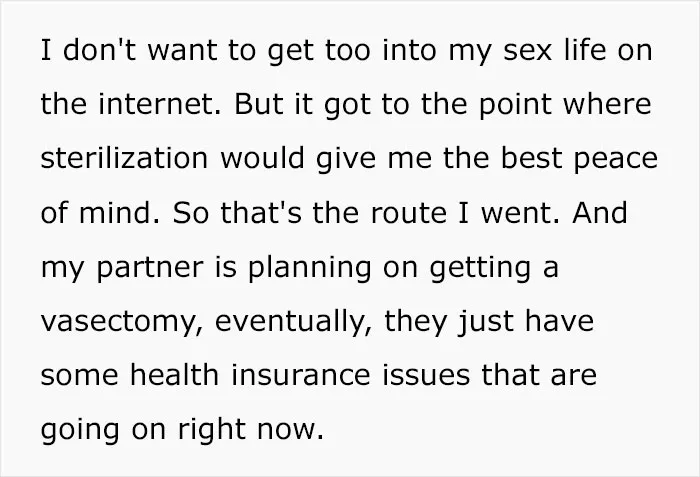Image resolution: width=700 pixels, height=477 pixels.
Task: Select the word 'route'
Action: point(408,213)
